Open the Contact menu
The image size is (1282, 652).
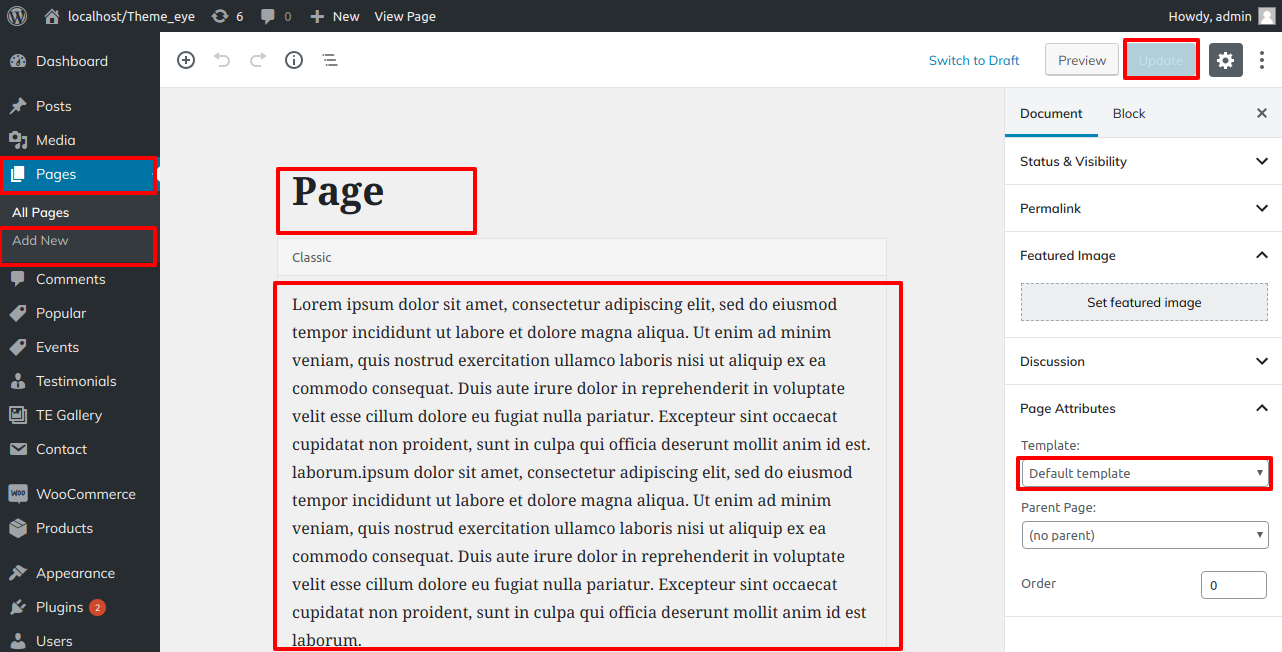click(80, 449)
